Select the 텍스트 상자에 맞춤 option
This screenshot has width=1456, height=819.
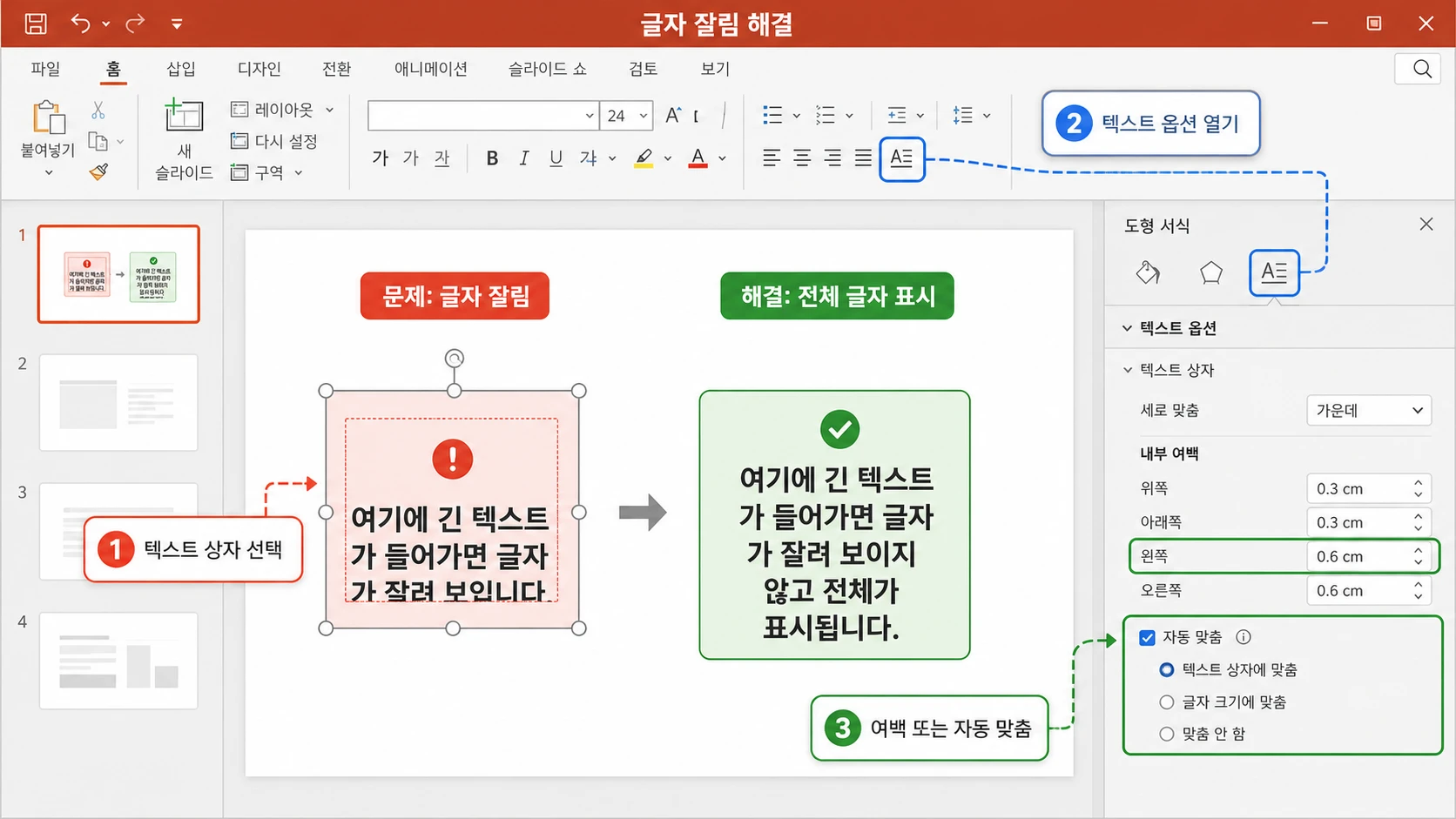tap(1167, 670)
